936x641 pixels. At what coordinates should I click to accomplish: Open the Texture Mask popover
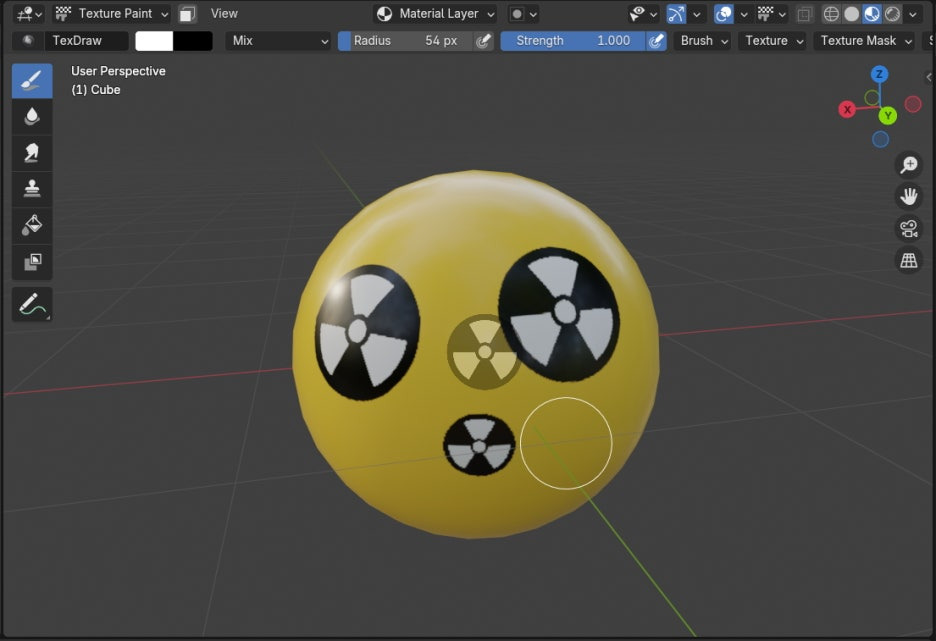tap(864, 41)
